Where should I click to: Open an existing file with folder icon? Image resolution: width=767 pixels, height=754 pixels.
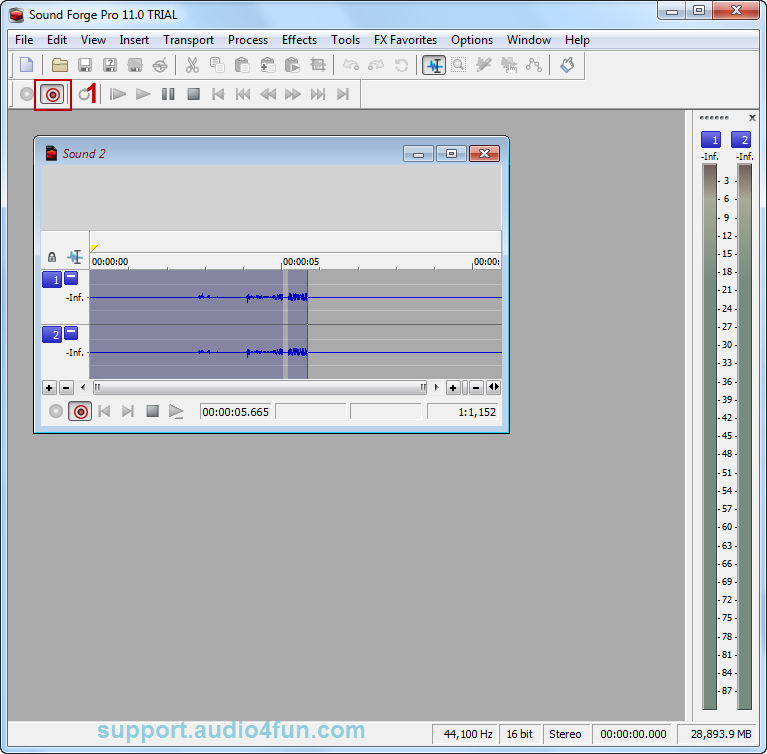click(60, 65)
